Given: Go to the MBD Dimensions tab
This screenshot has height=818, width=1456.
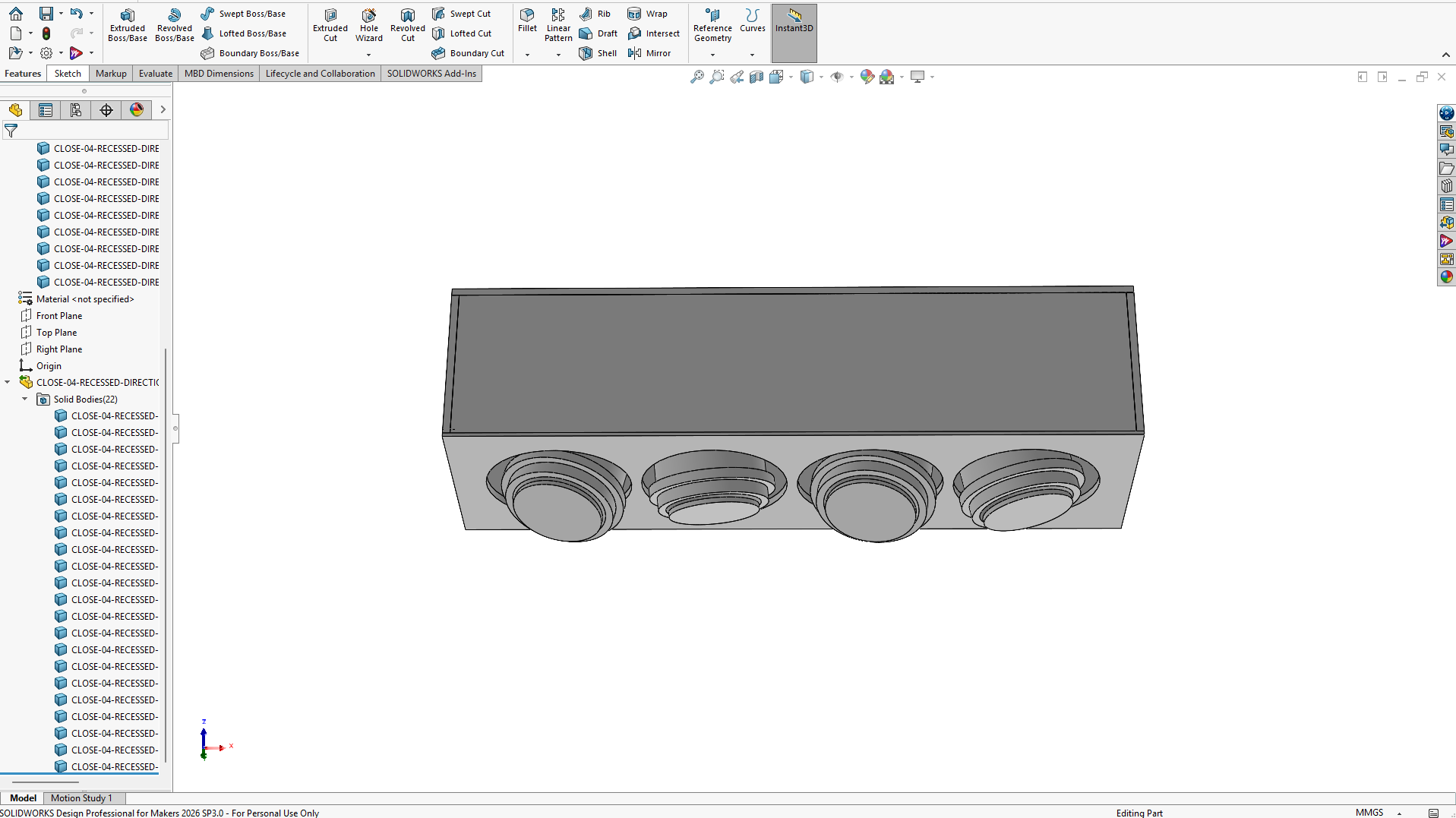Looking at the screenshot, I should click(x=219, y=74).
